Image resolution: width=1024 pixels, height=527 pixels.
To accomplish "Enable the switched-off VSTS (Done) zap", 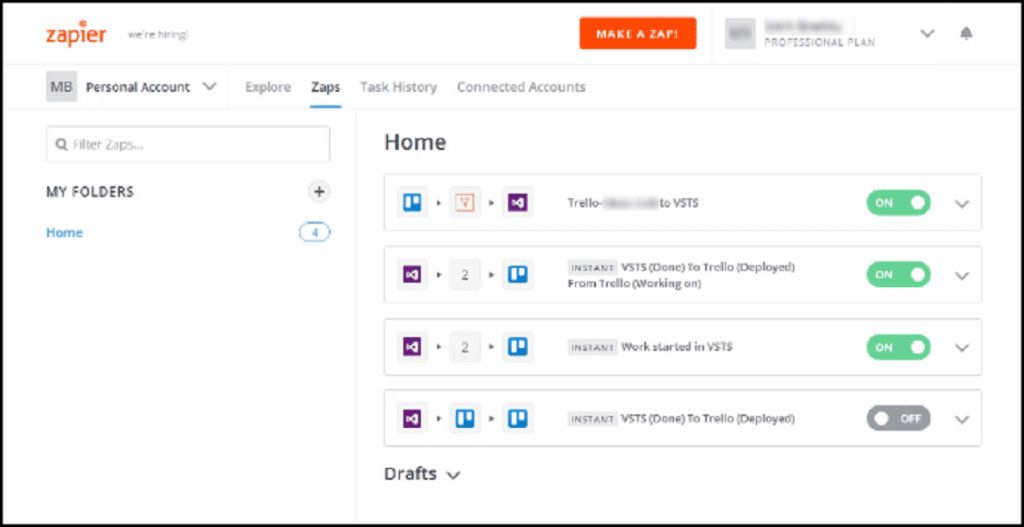I will click(897, 419).
